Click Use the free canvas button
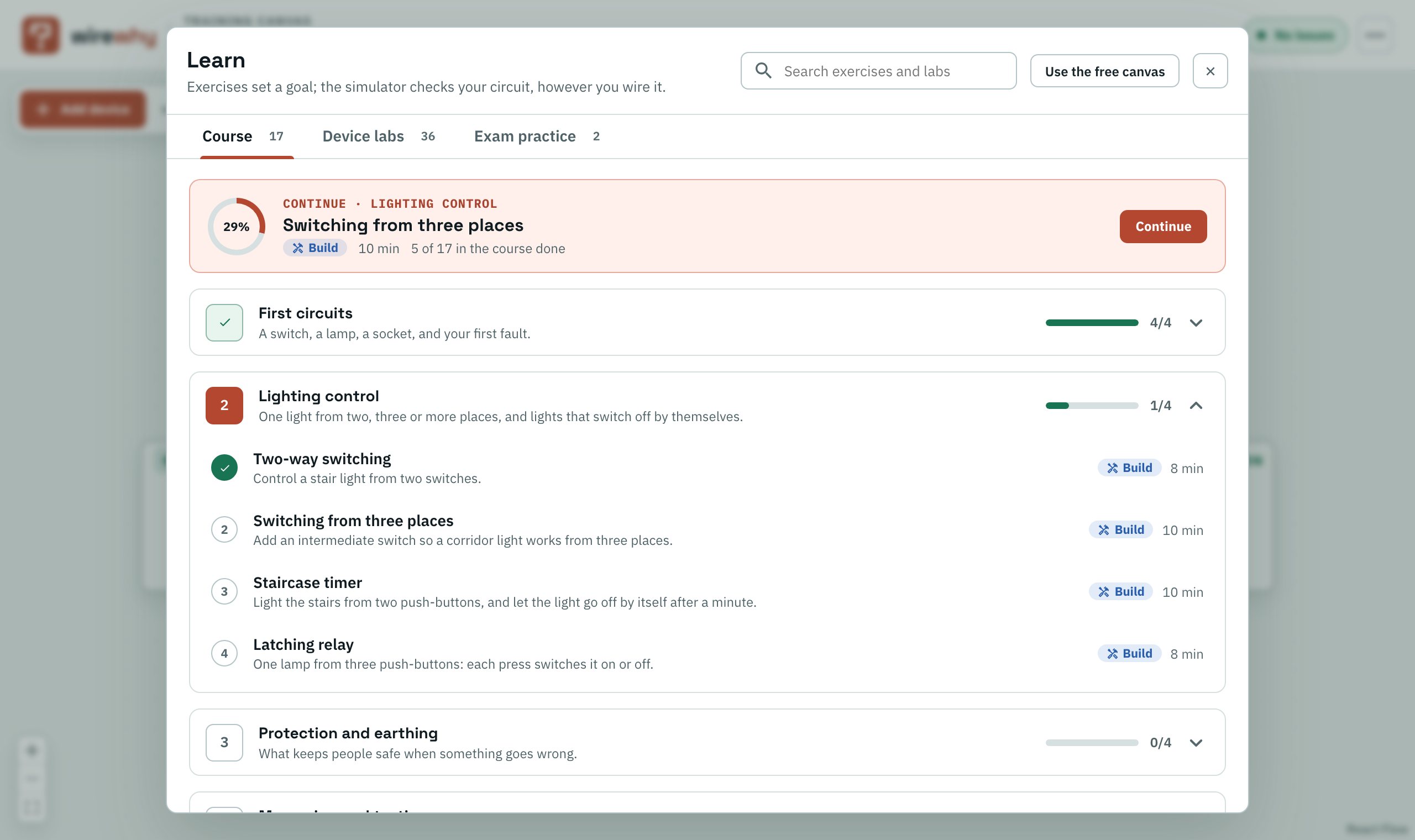 (1104, 71)
